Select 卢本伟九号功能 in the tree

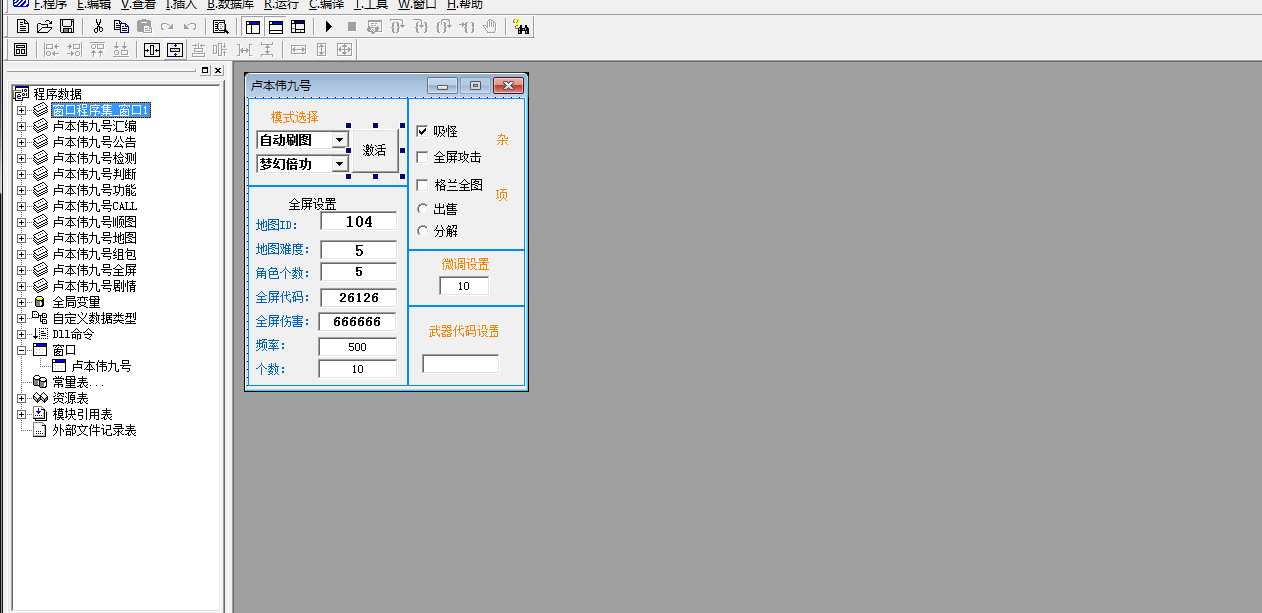[94, 190]
